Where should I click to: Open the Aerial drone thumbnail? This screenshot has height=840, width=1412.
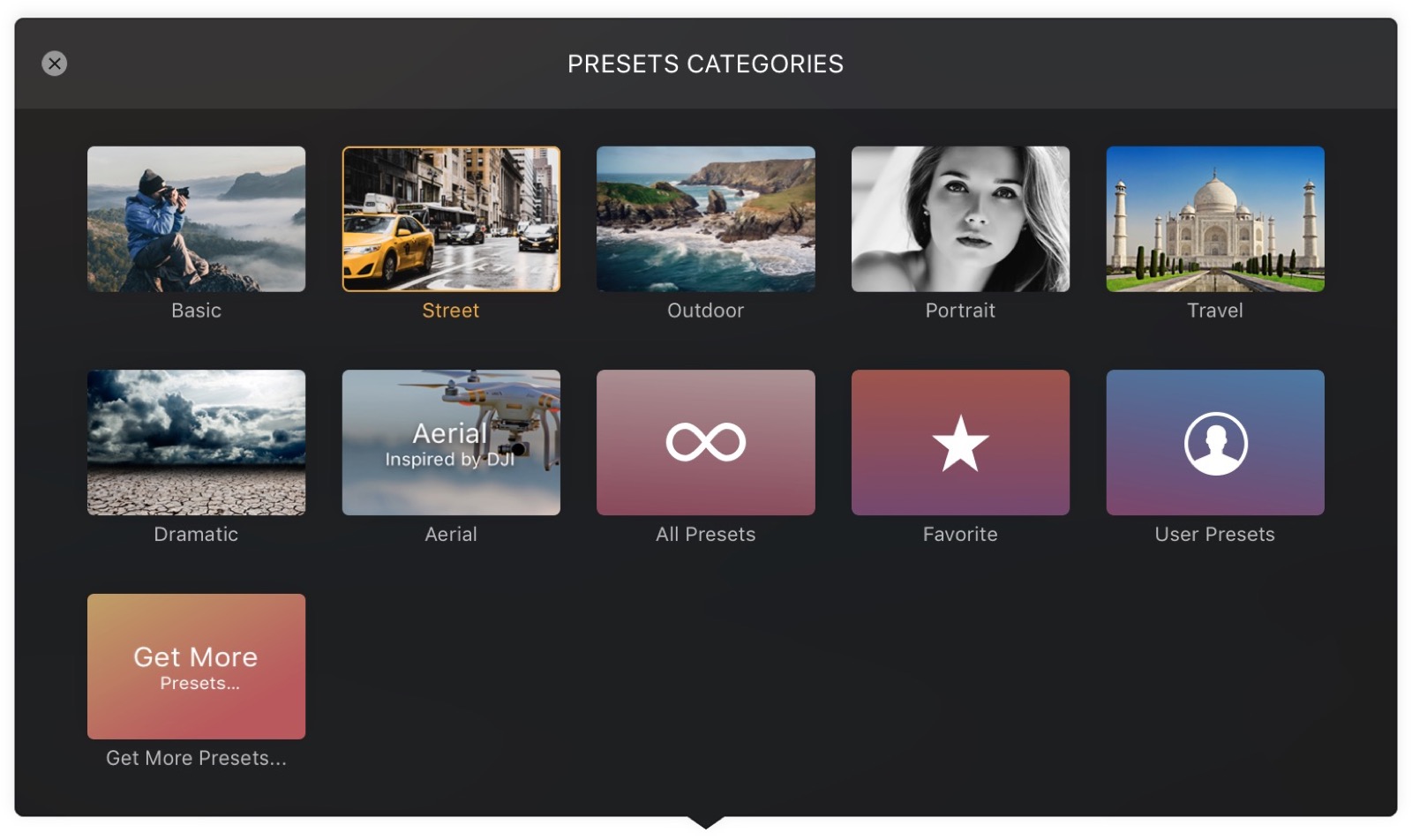point(451,442)
